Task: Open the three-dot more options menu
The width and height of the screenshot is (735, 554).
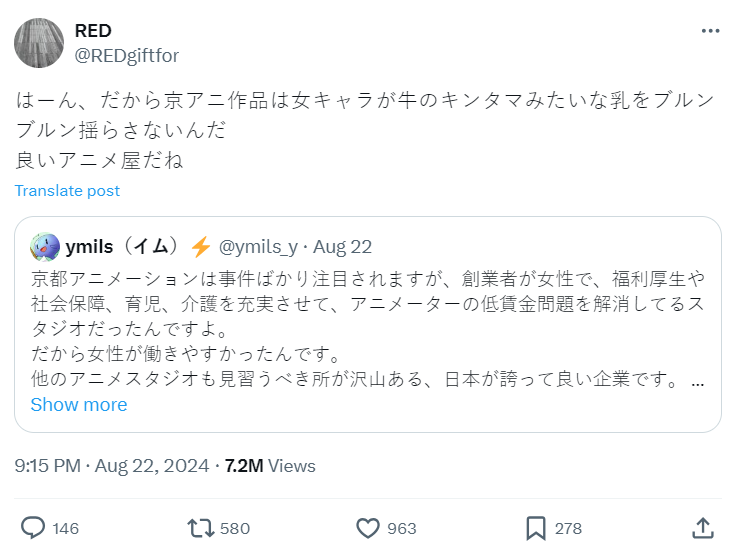Action: pos(710,31)
